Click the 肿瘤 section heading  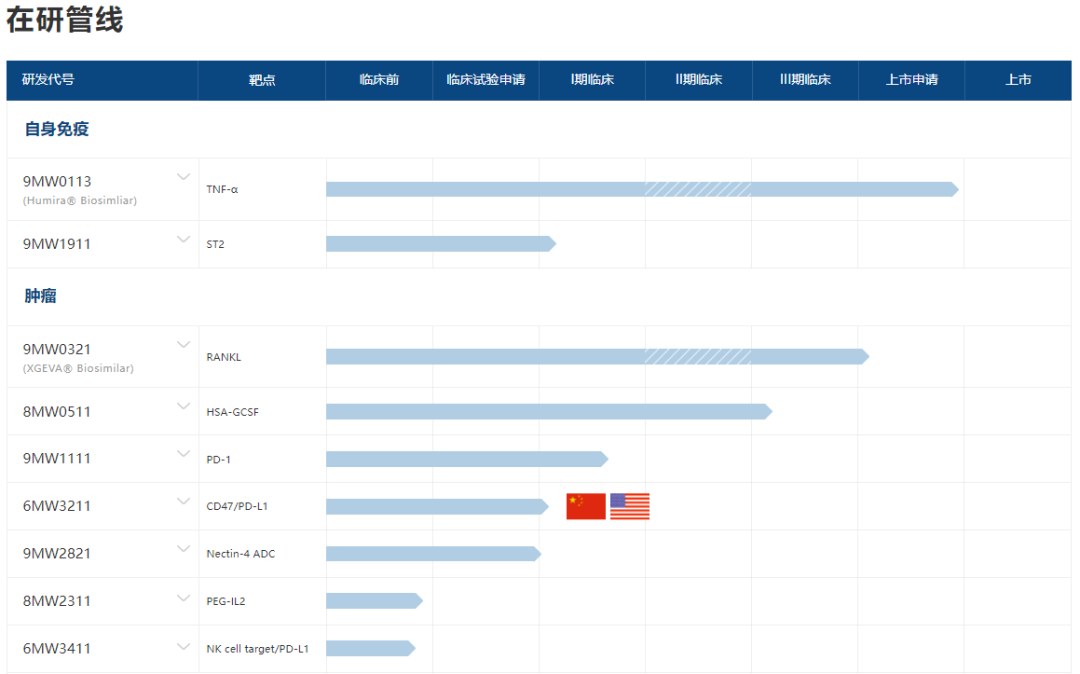tap(41, 296)
